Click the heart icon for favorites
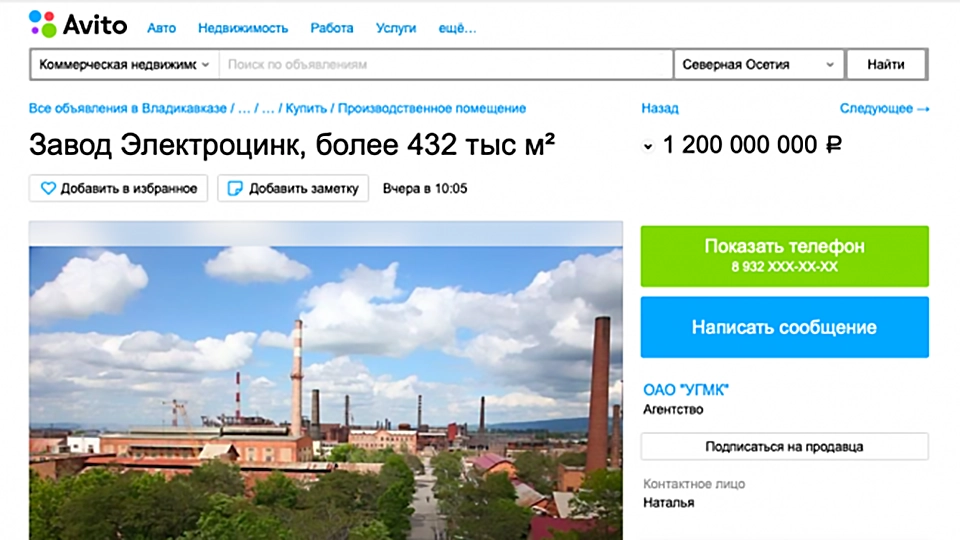 pyautogui.click(x=48, y=188)
